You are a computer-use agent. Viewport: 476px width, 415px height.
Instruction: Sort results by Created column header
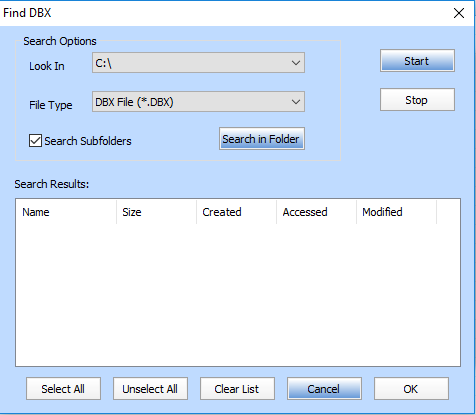(x=237, y=212)
